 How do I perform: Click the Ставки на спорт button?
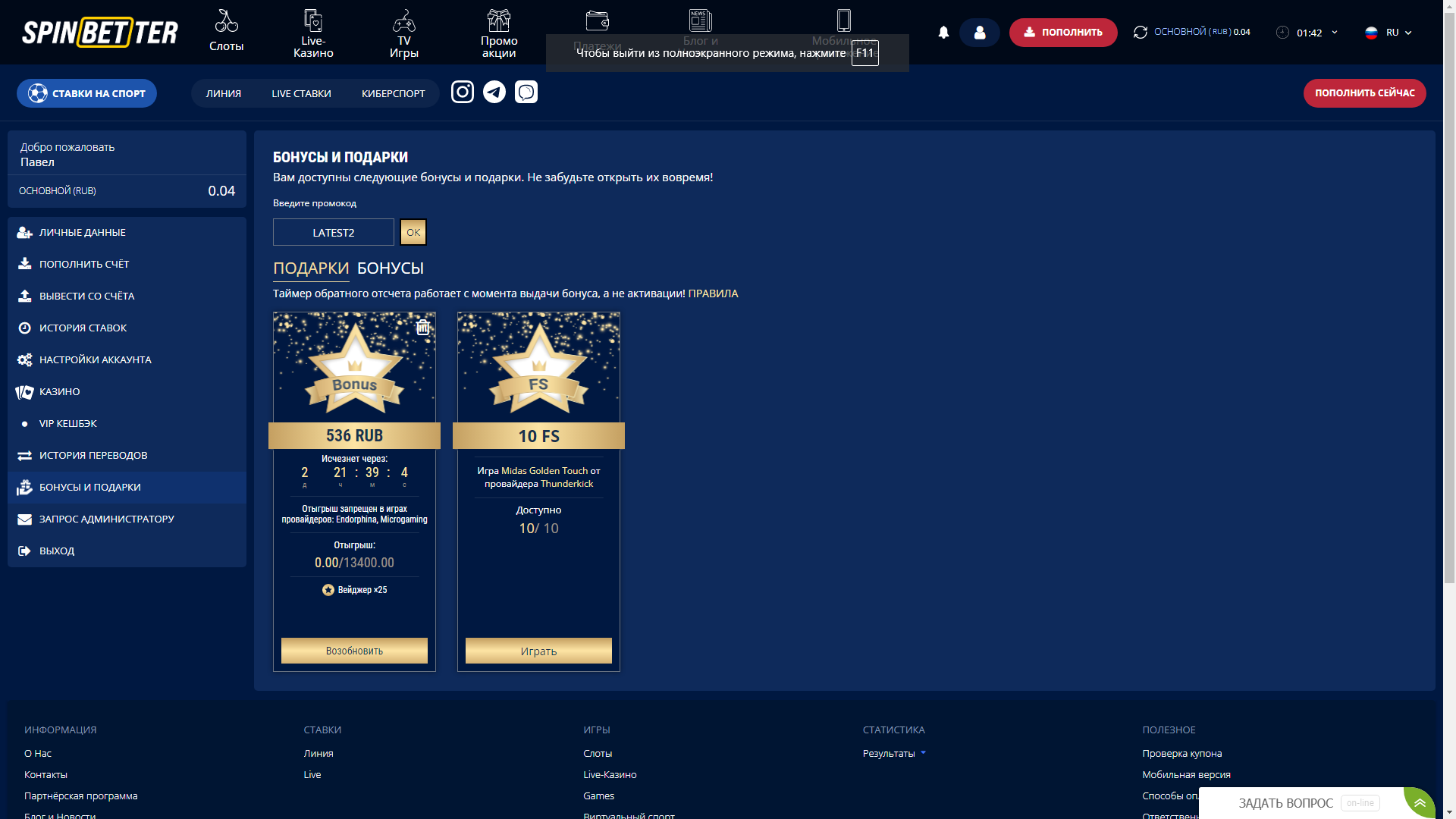pyautogui.click(x=86, y=93)
